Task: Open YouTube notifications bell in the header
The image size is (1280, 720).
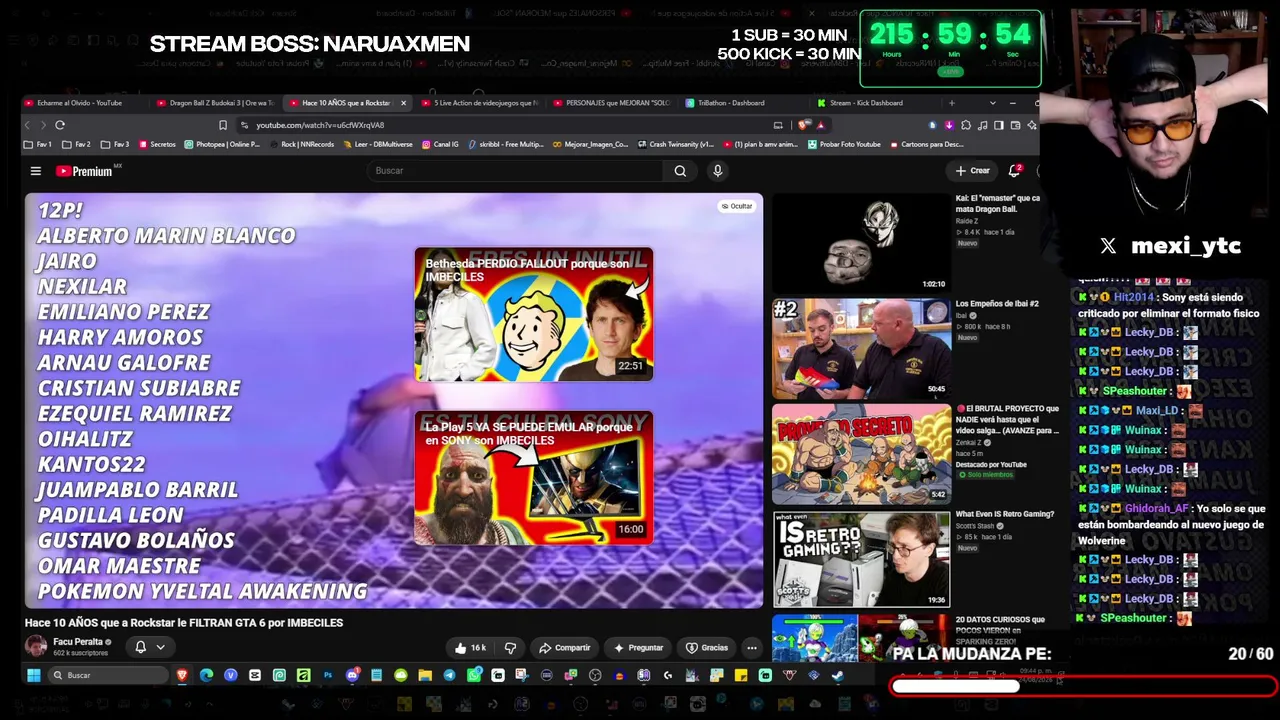Action: pos(1015,171)
